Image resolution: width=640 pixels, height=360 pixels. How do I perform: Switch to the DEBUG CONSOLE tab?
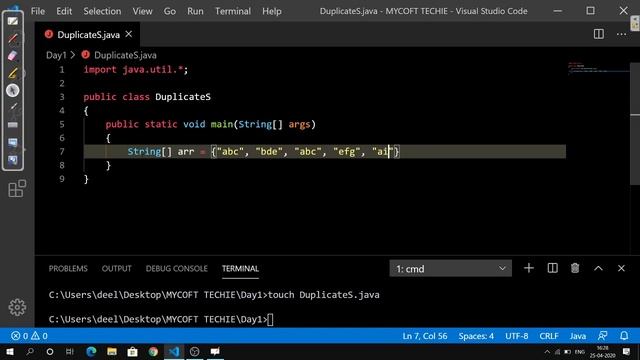point(176,269)
